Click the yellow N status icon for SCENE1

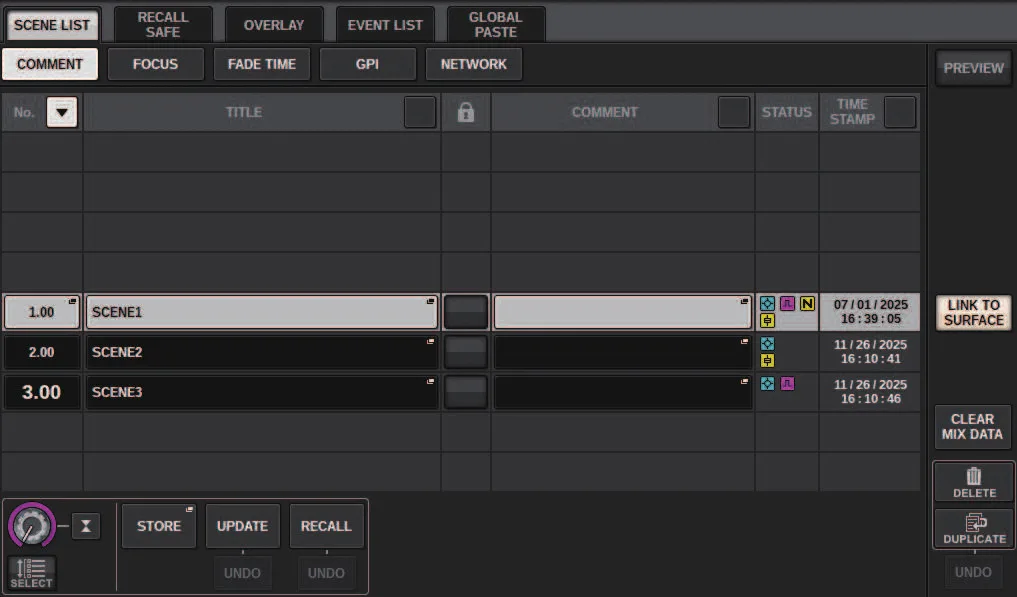pos(807,304)
